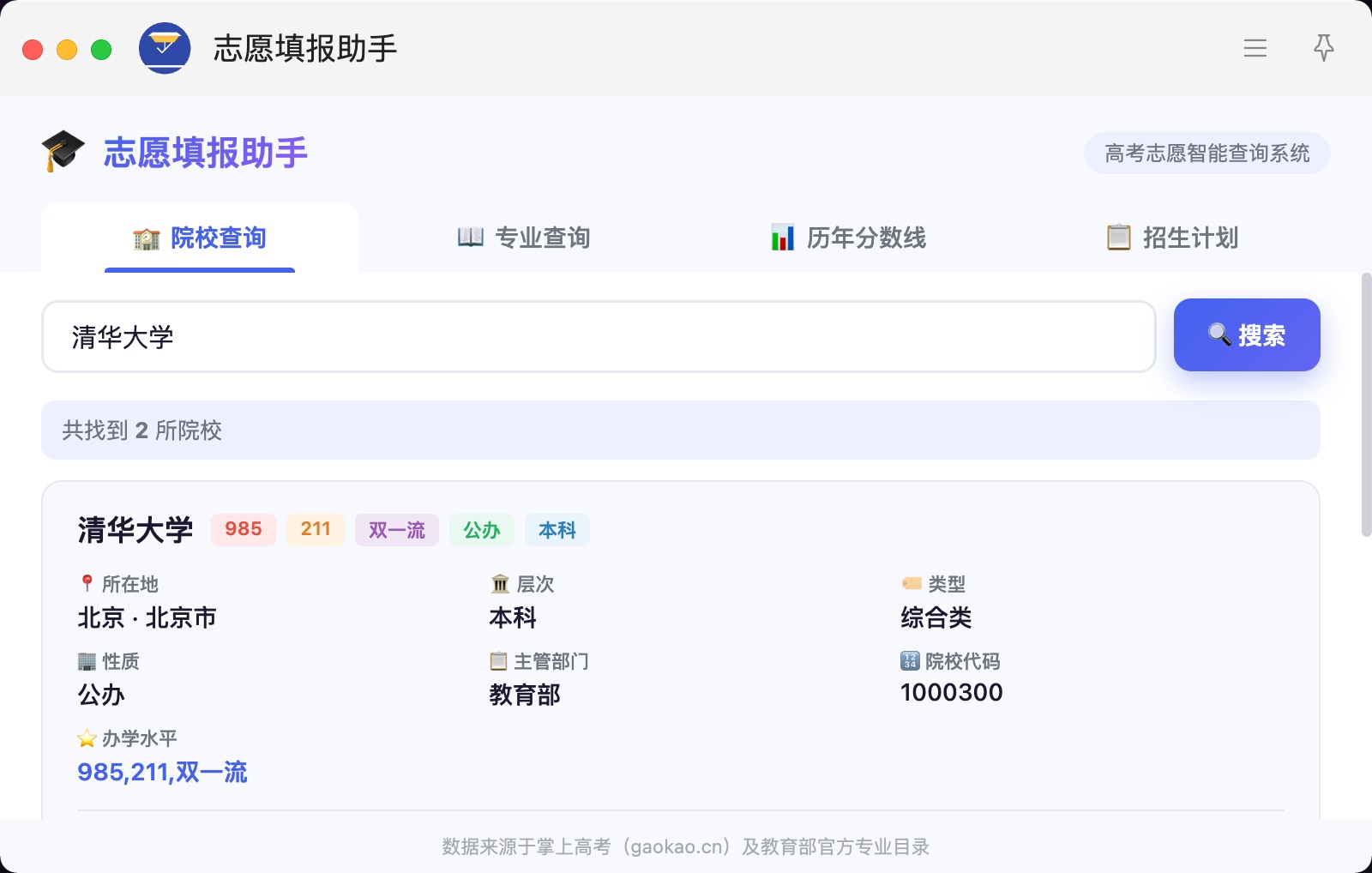Click the 共找到 2 所院校 result bar
The image size is (1372, 873).
(x=681, y=430)
